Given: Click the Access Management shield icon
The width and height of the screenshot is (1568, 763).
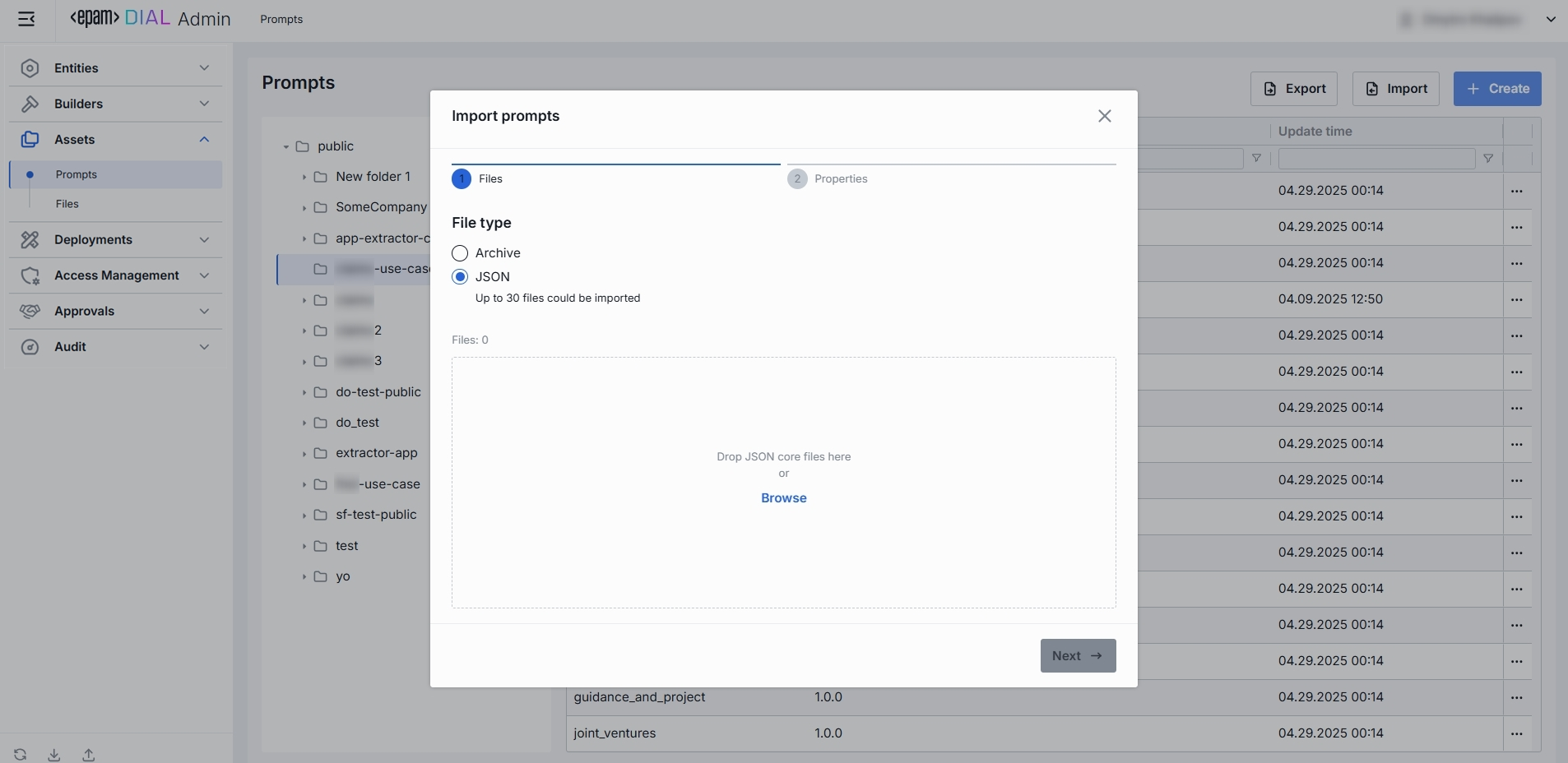Looking at the screenshot, I should tap(30, 275).
